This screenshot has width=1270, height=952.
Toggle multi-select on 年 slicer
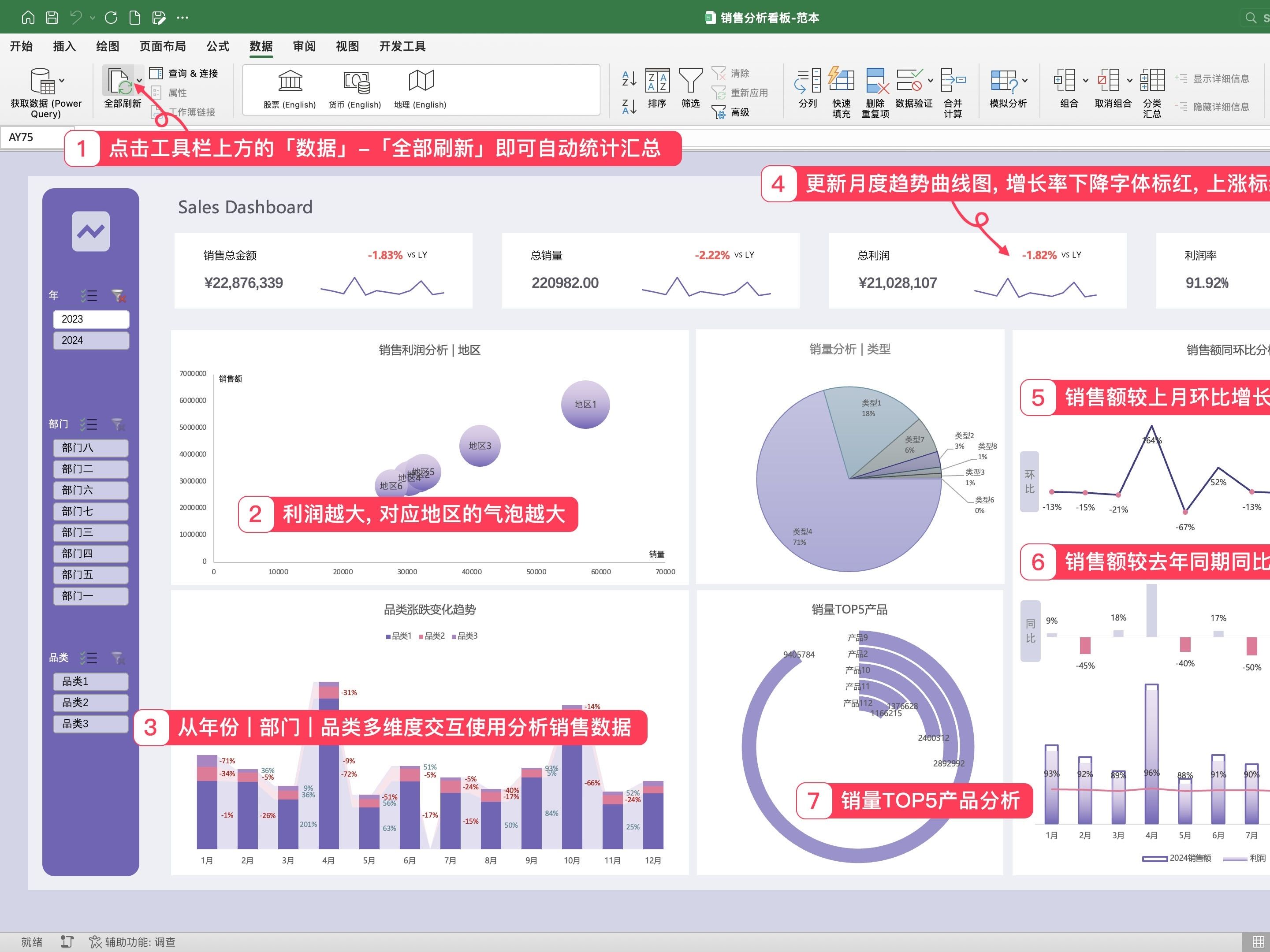click(89, 296)
